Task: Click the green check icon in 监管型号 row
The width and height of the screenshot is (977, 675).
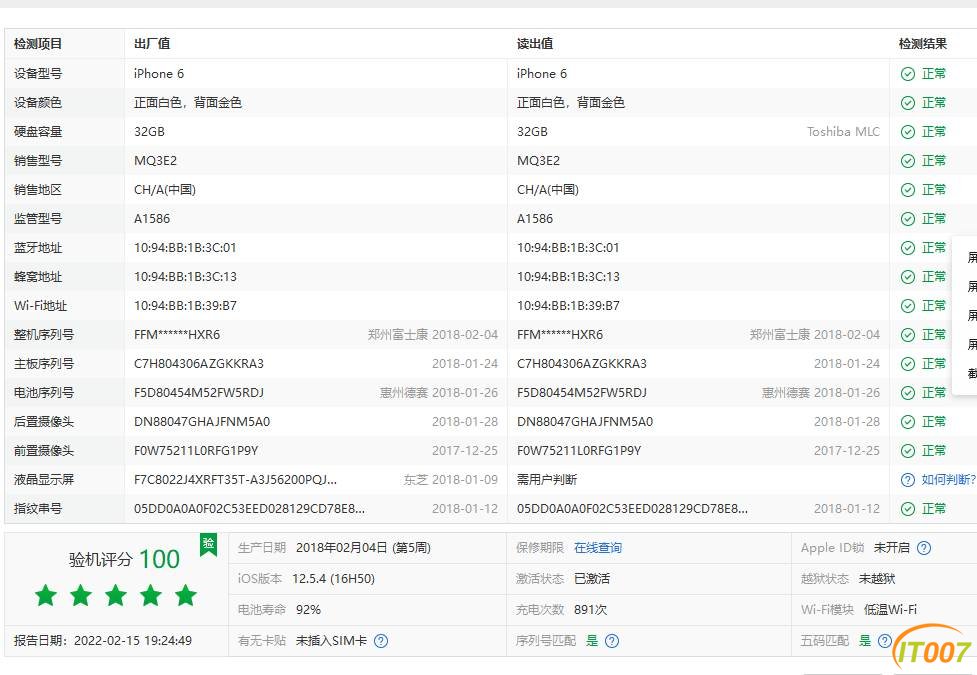Action: click(908, 219)
